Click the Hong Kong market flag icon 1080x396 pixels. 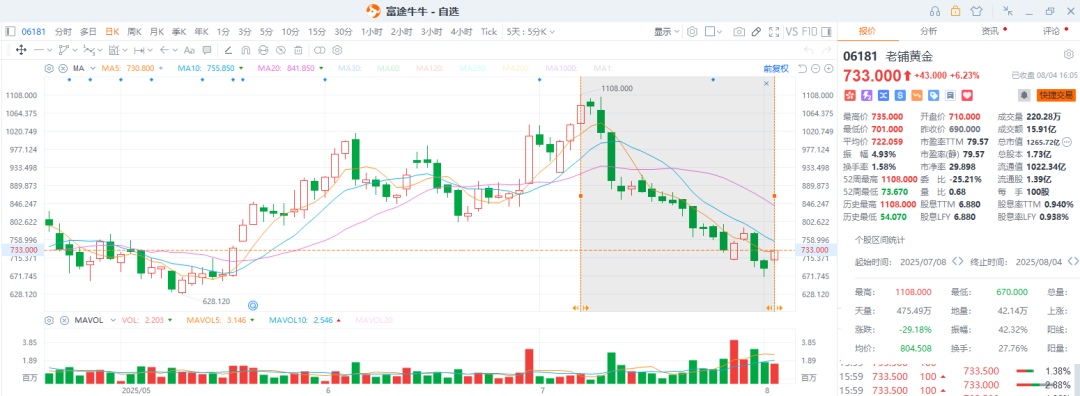pos(849,94)
